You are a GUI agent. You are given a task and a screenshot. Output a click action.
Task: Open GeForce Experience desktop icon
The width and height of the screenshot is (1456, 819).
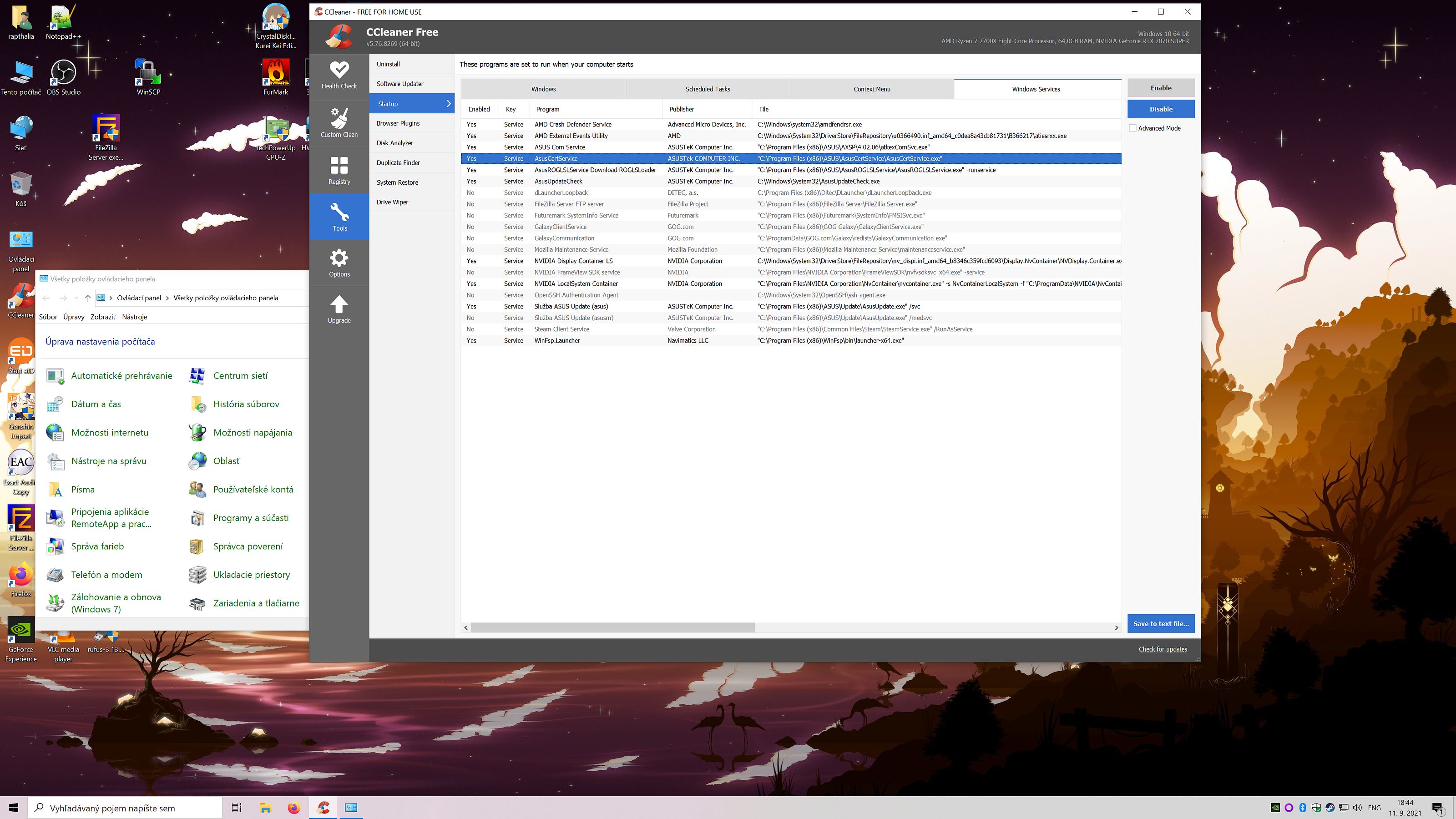(21, 639)
